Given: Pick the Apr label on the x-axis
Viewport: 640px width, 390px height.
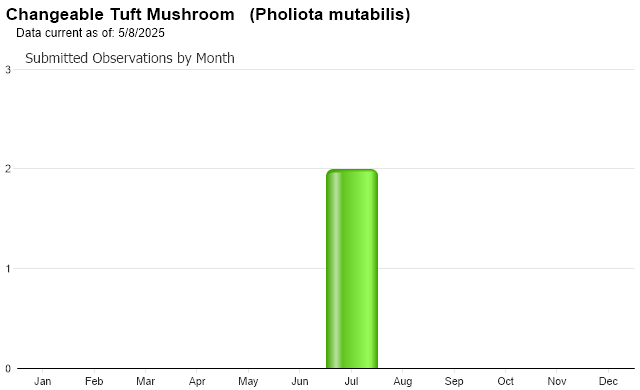Looking at the screenshot, I should 197,381.
